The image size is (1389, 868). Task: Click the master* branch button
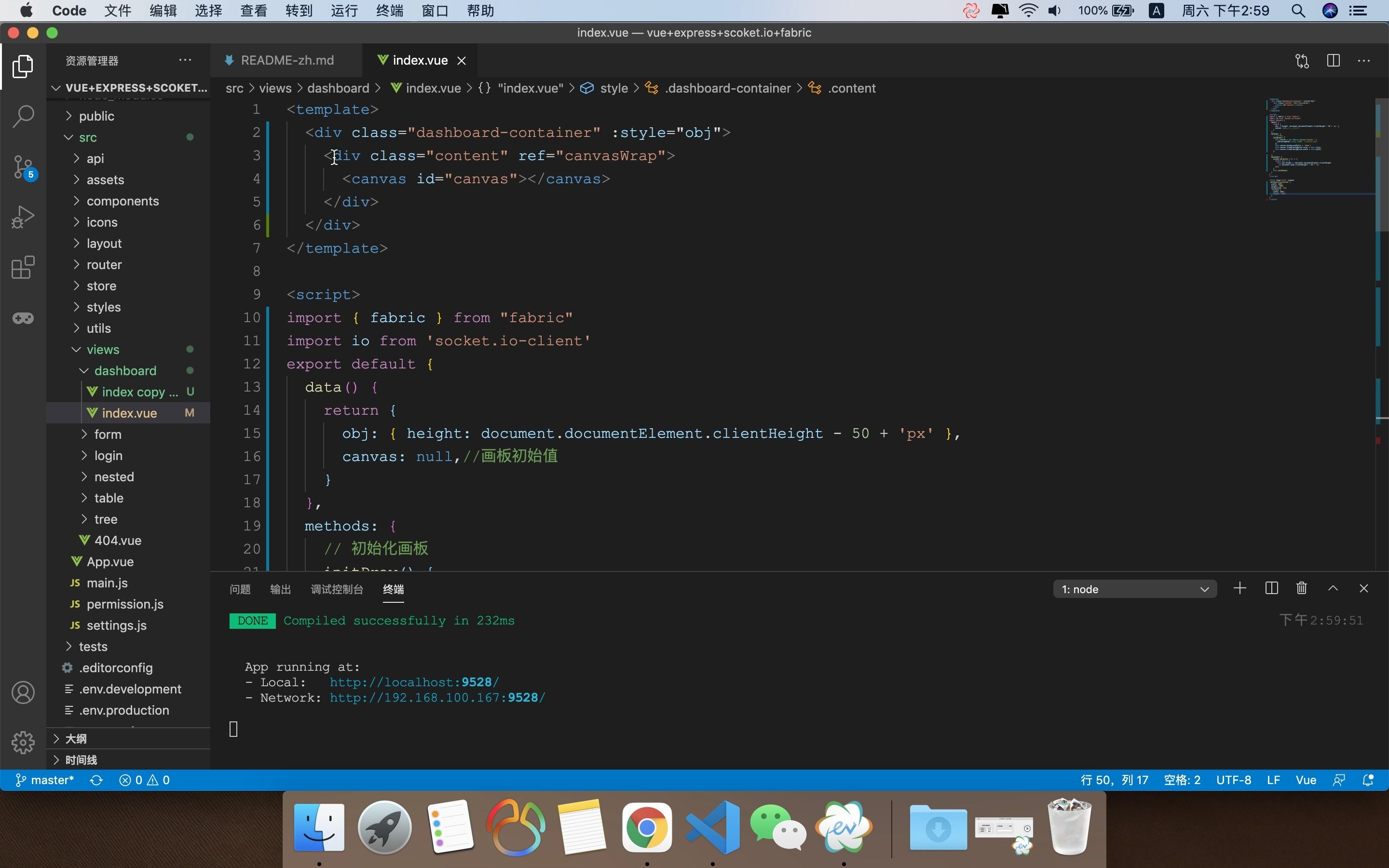click(45, 780)
